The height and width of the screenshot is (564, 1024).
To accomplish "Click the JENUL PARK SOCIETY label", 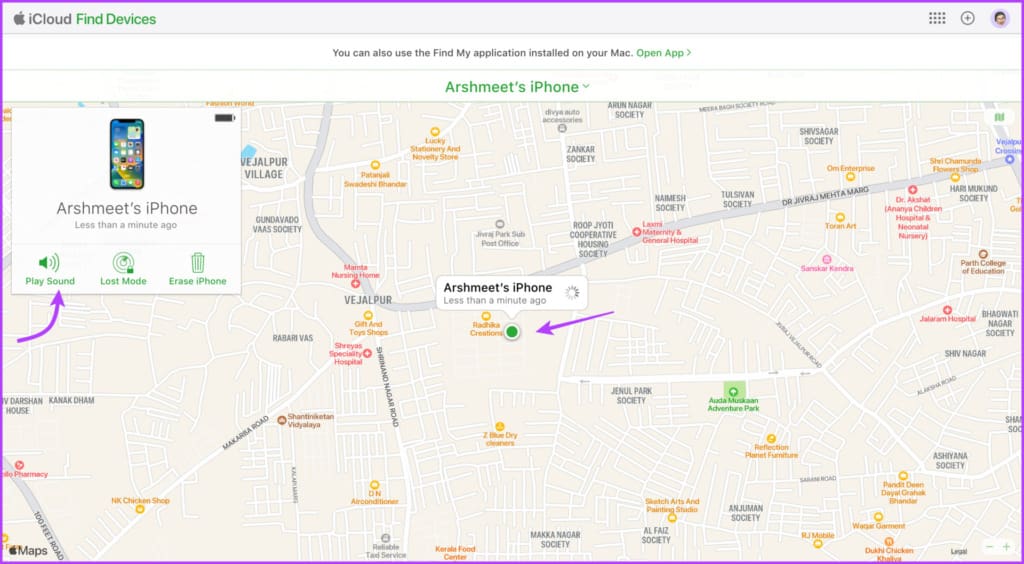I will tap(631, 396).
